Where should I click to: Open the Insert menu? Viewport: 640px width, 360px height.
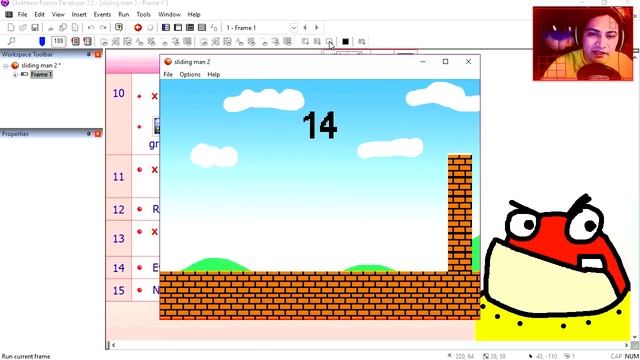tap(79, 14)
